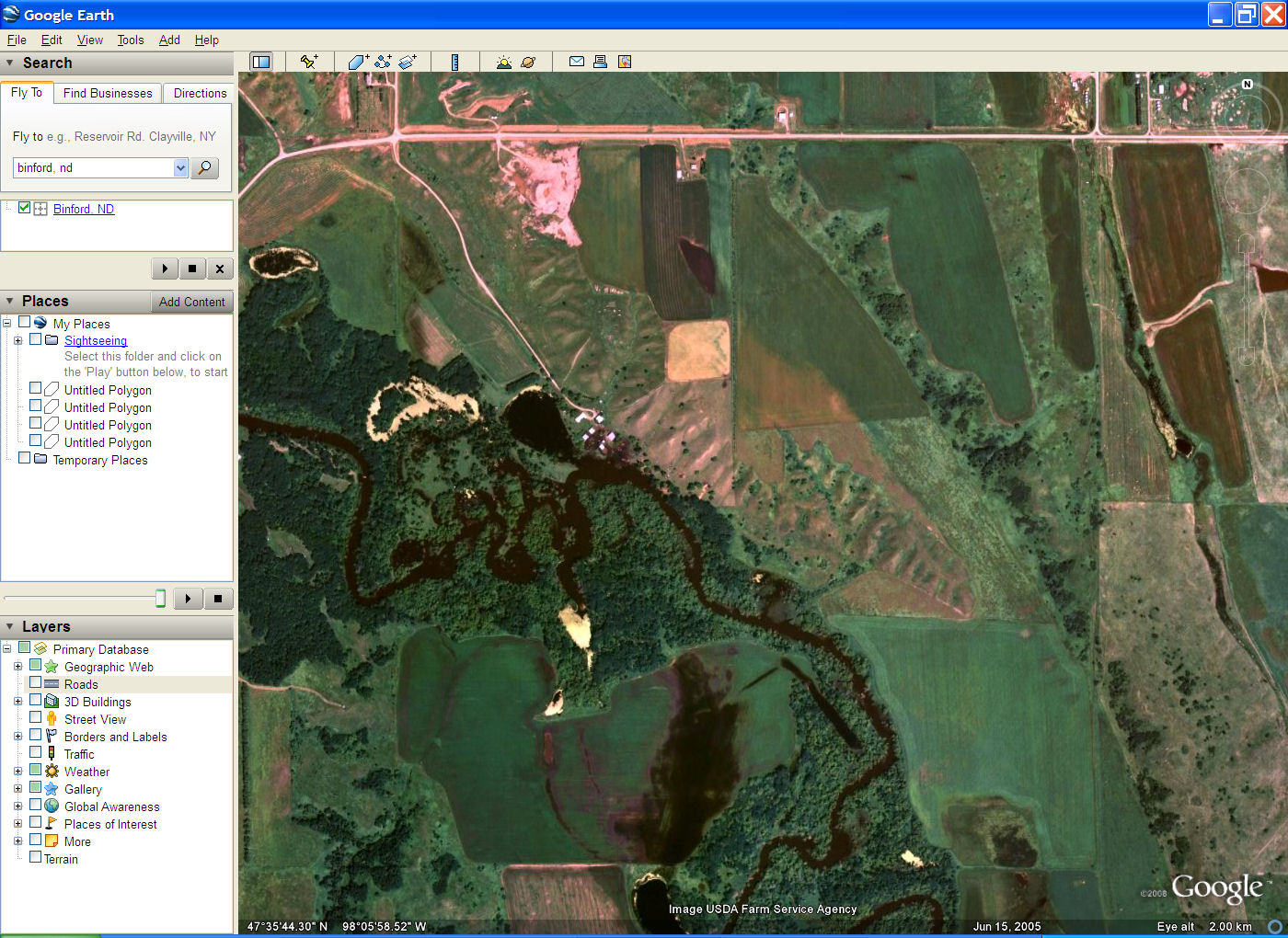The height and width of the screenshot is (938, 1288).
Task: Enable the Traffic layer checkbox
Action: tap(35, 752)
